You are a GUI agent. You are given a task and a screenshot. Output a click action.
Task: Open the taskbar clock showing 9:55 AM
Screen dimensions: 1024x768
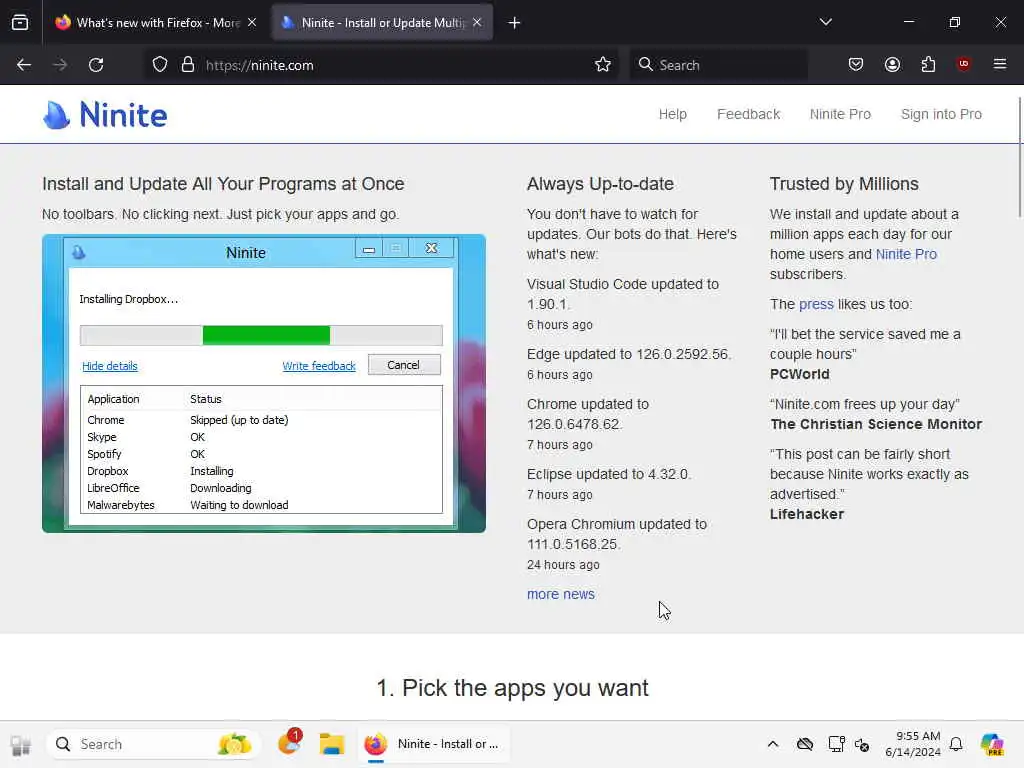coord(912,744)
